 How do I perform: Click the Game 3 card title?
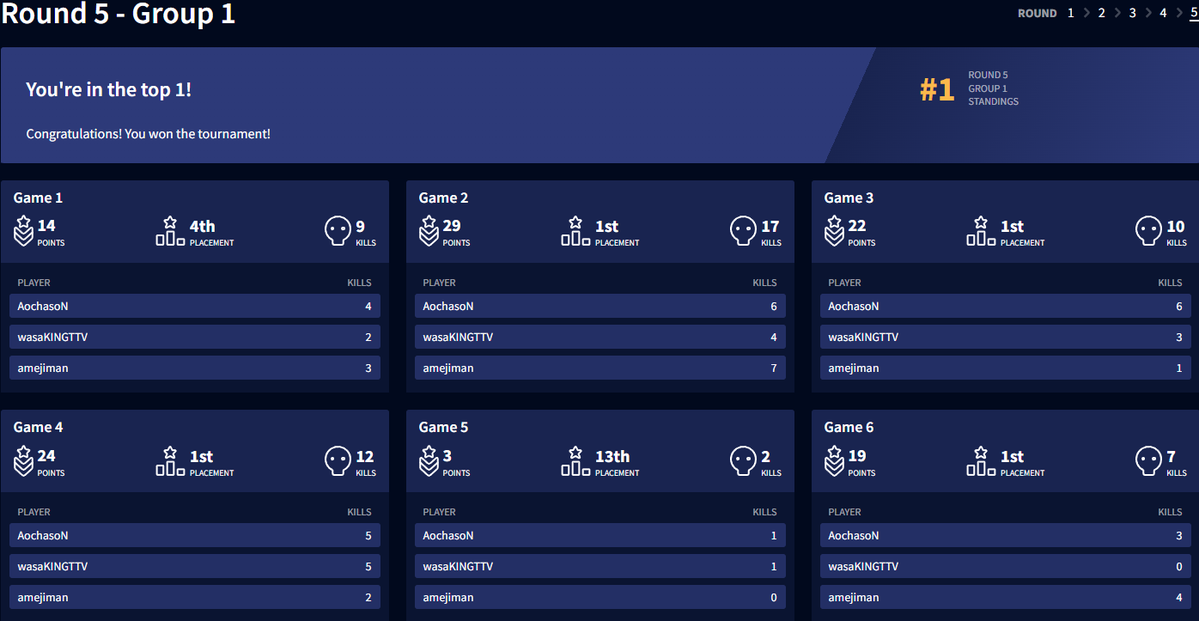pos(849,198)
